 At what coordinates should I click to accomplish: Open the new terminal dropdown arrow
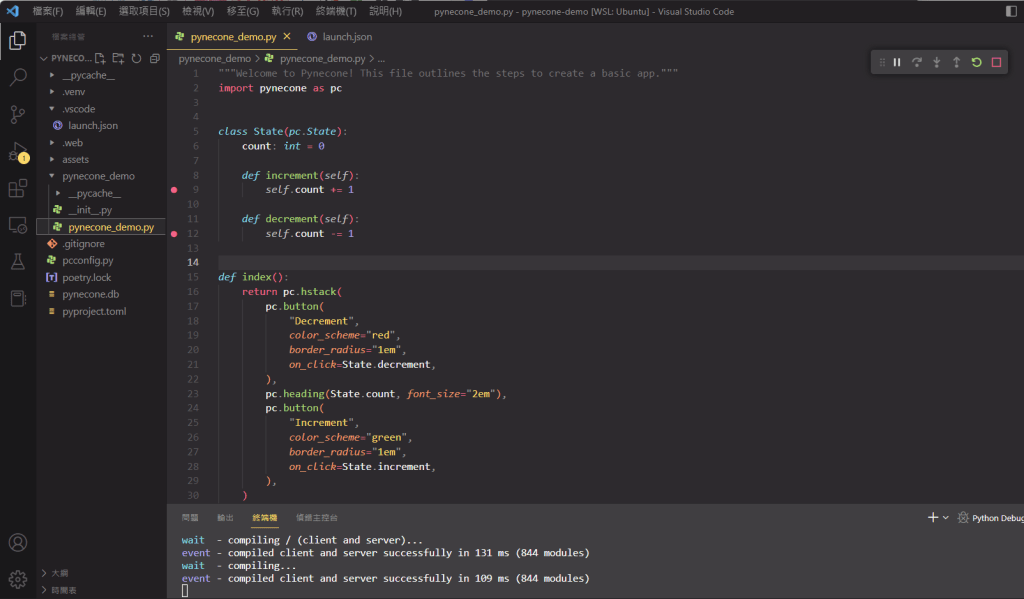946,518
